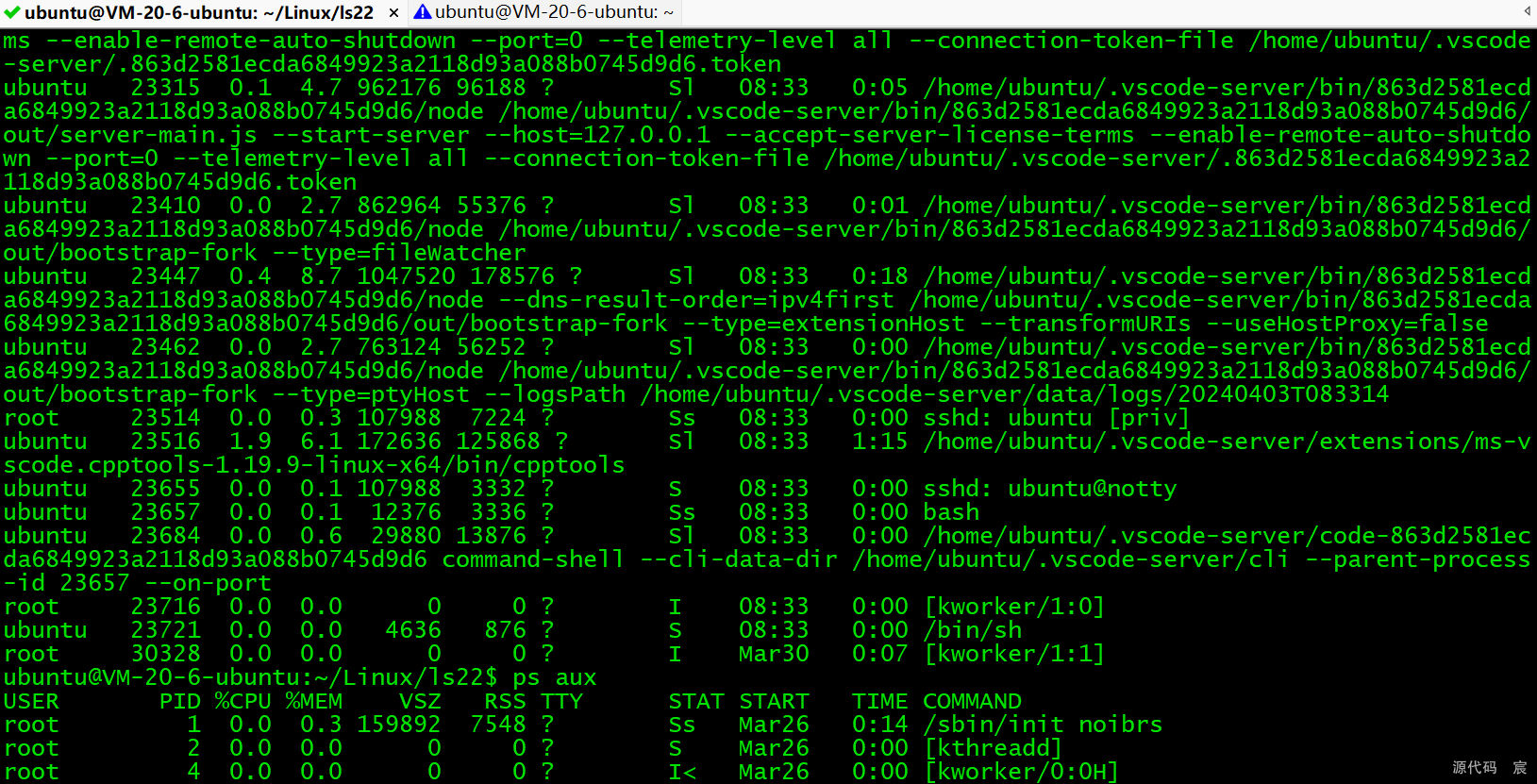Click PID 23462 in the process list
The height and width of the screenshot is (784, 1537).
point(165,347)
